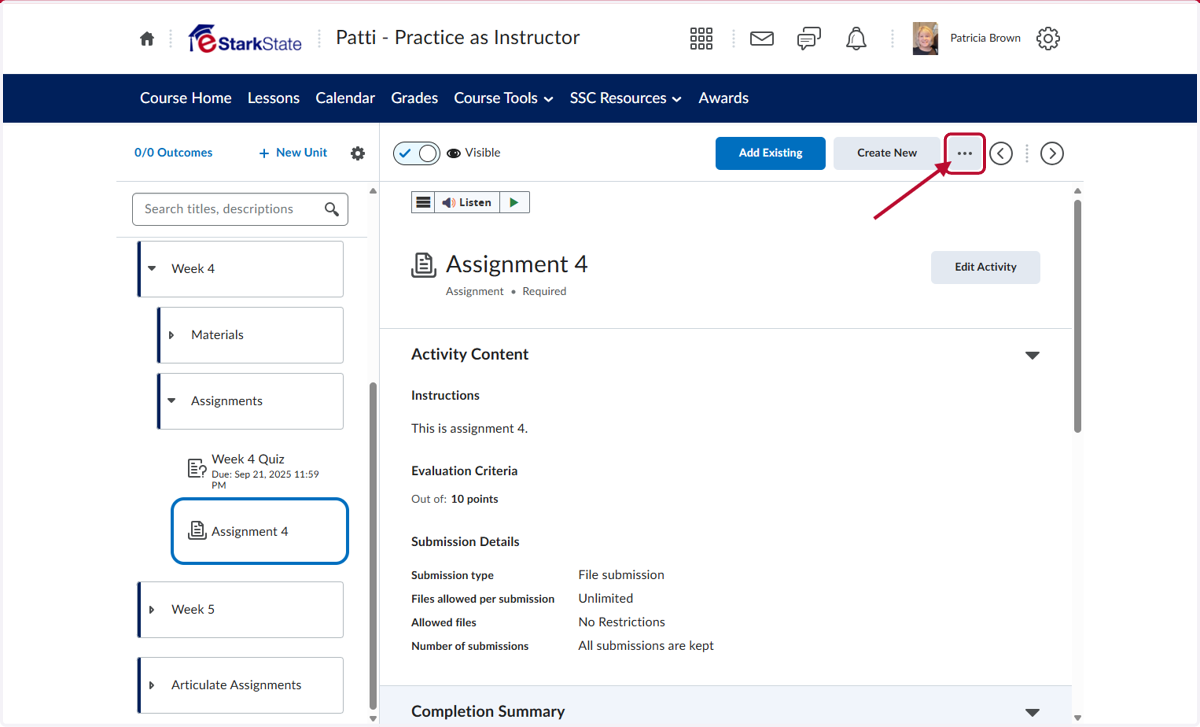This screenshot has height=727, width=1200.
Task: Click the Patricia Brown user name
Action: pos(985,39)
